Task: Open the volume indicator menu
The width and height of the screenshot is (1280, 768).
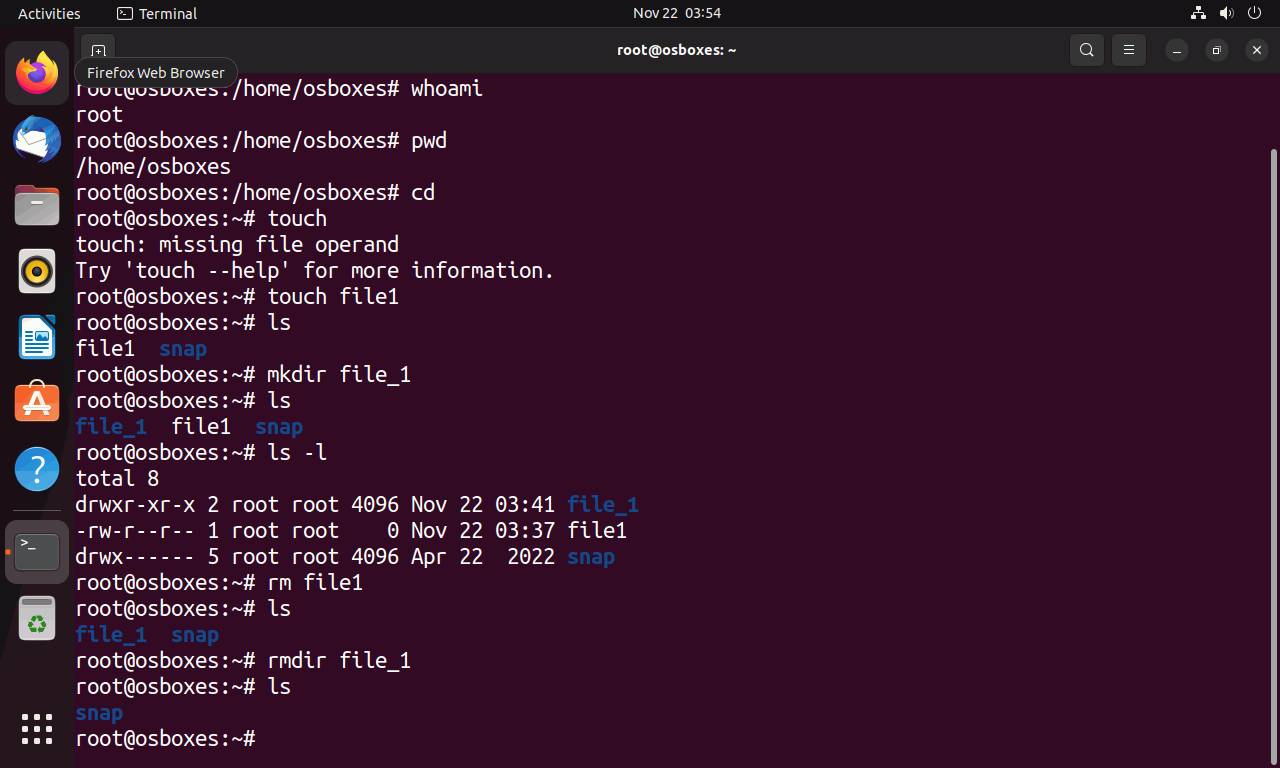Action: pyautogui.click(x=1227, y=13)
